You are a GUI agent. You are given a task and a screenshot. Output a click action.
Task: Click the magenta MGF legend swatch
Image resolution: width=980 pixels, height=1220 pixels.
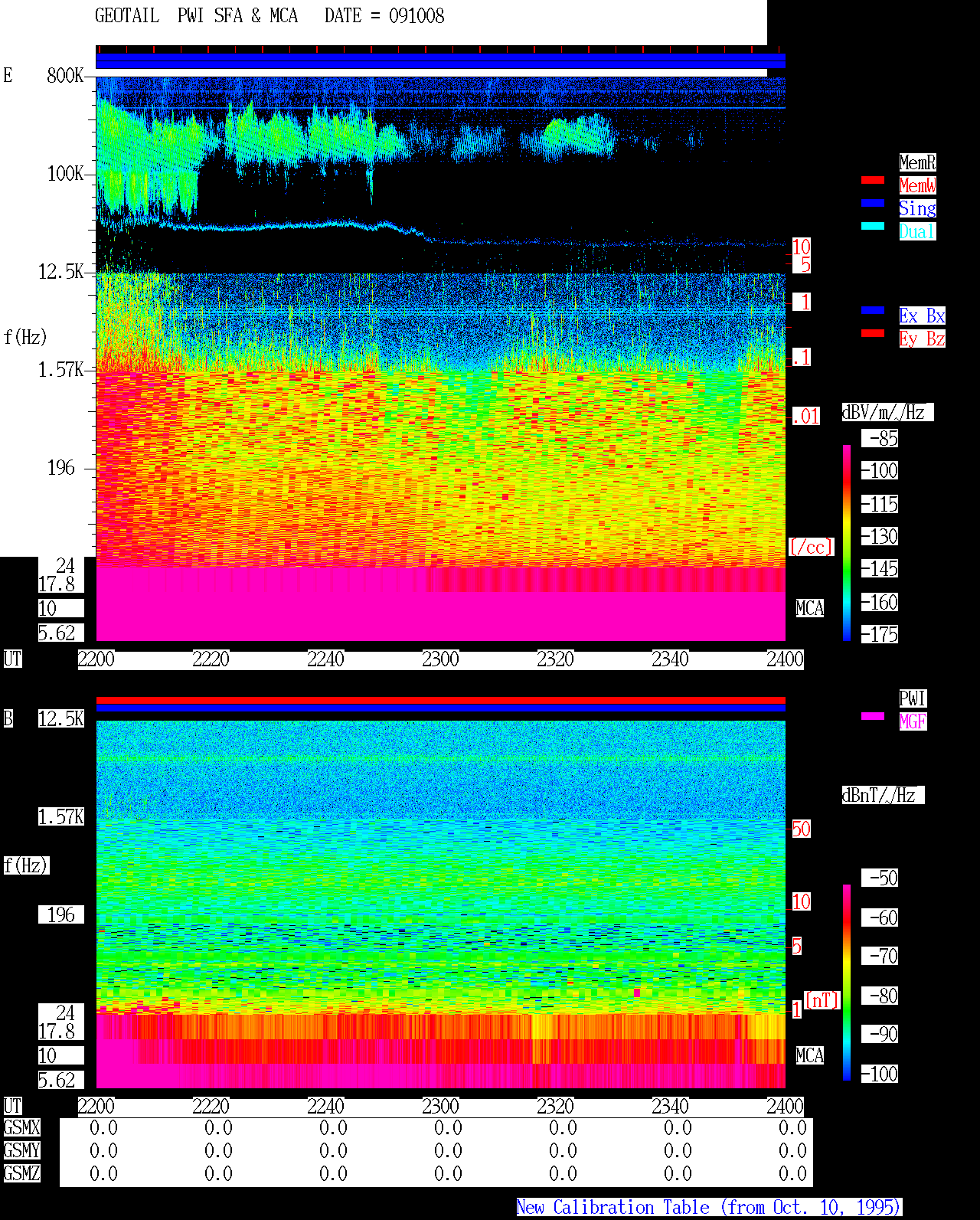tap(873, 716)
